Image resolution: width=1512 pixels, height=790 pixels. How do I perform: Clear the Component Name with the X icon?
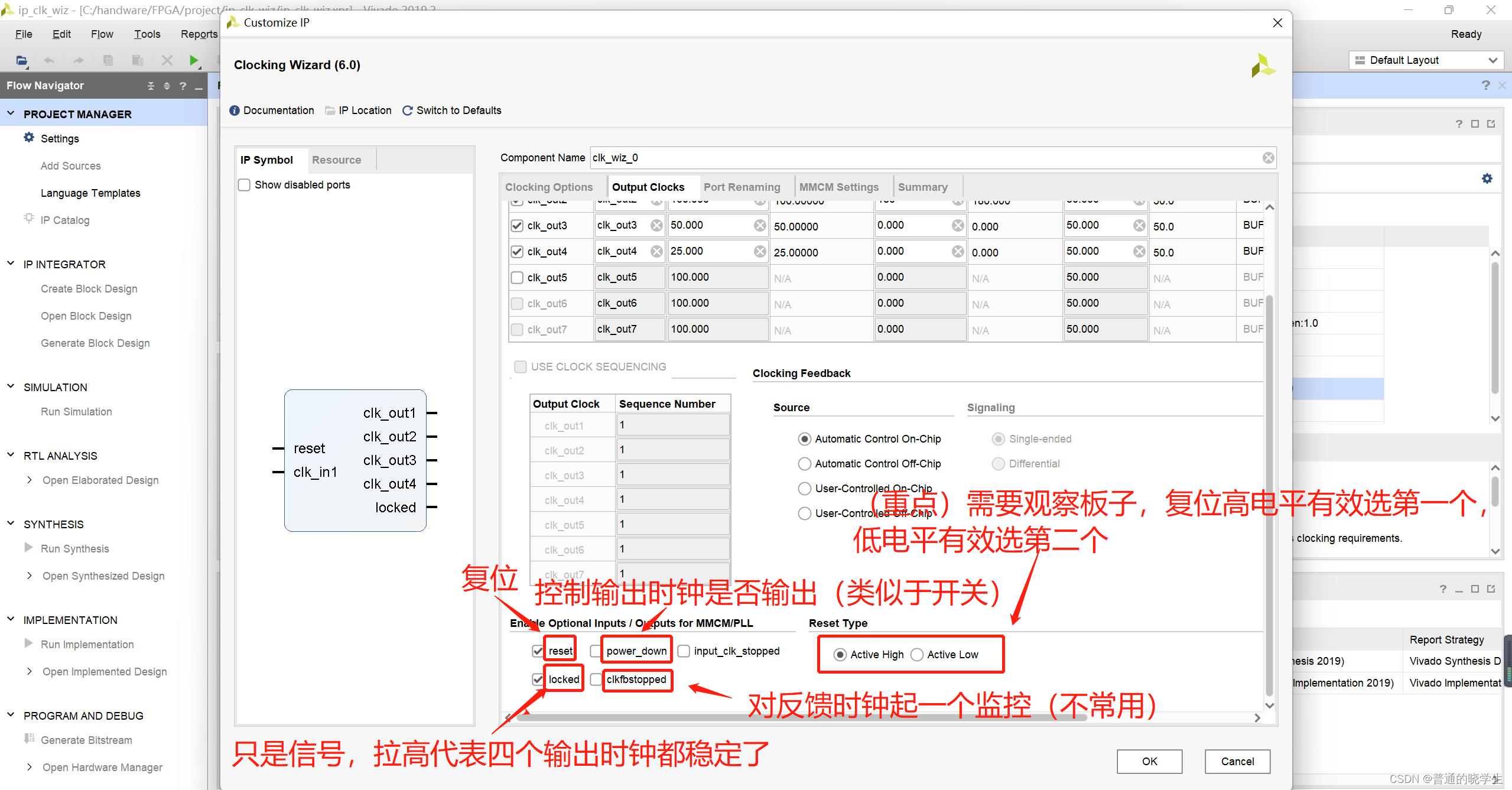tap(1268, 157)
